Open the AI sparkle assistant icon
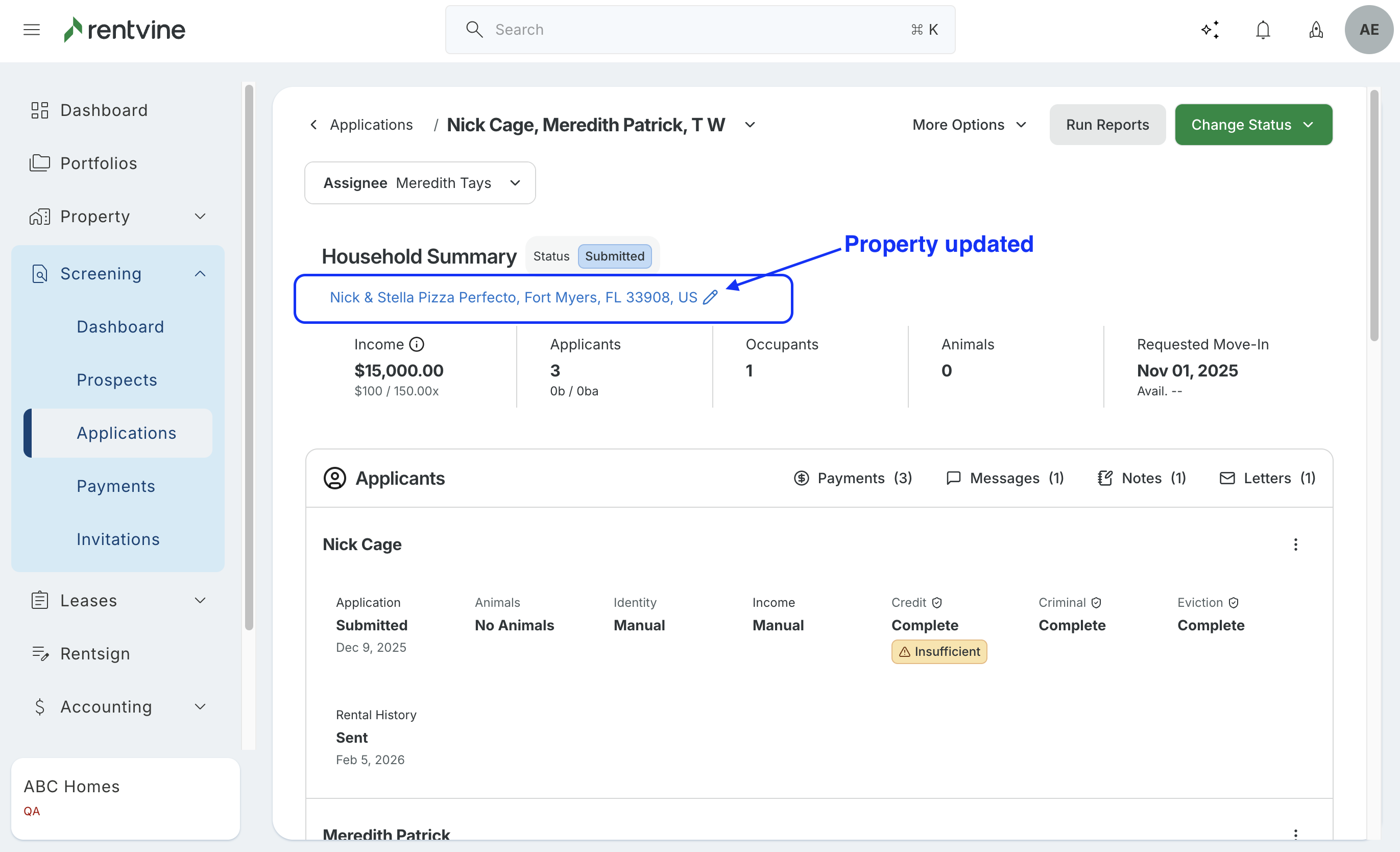Screen dimensions: 1400x852 tap(1210, 30)
